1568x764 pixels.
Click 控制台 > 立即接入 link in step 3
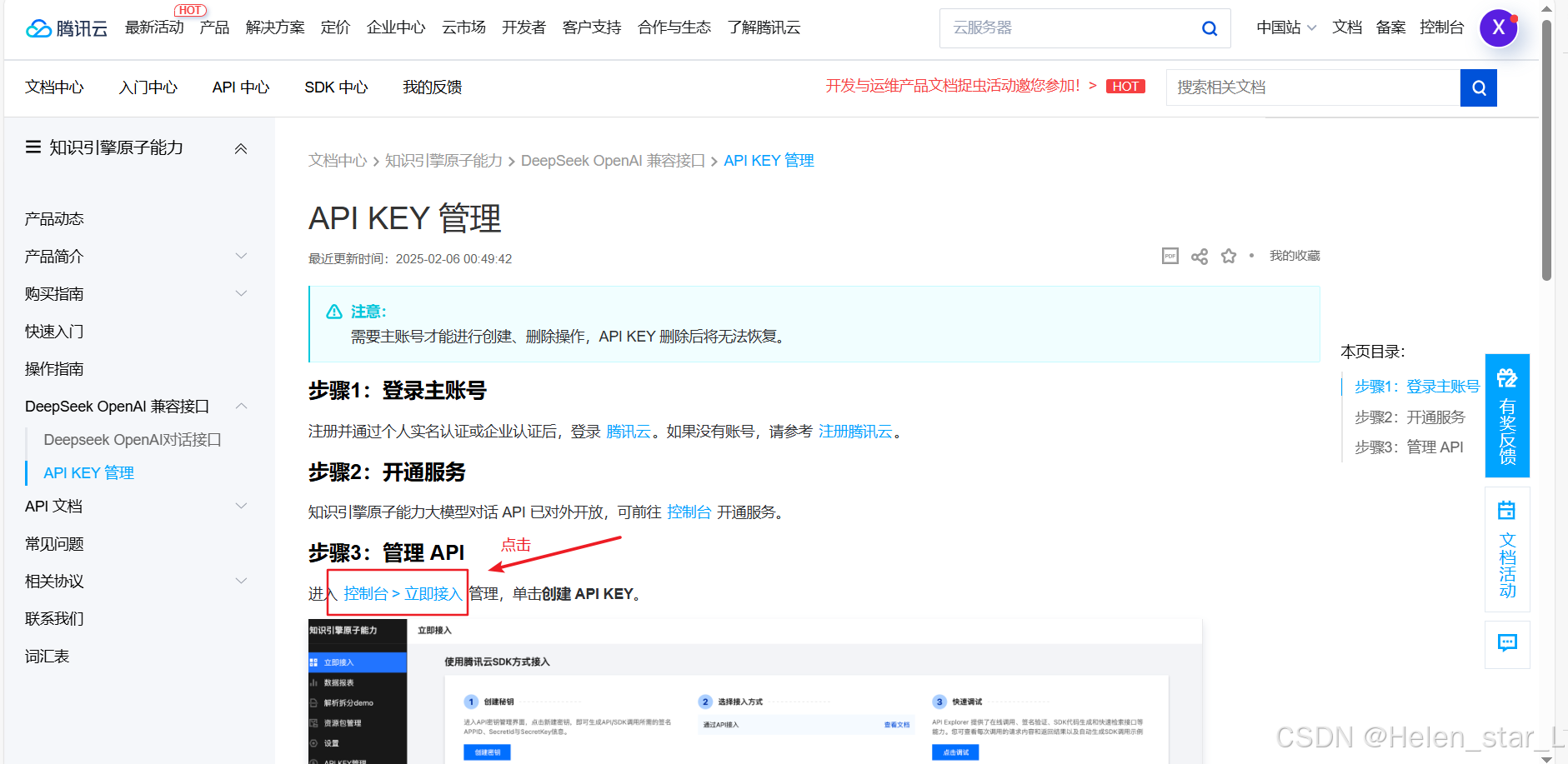(403, 593)
